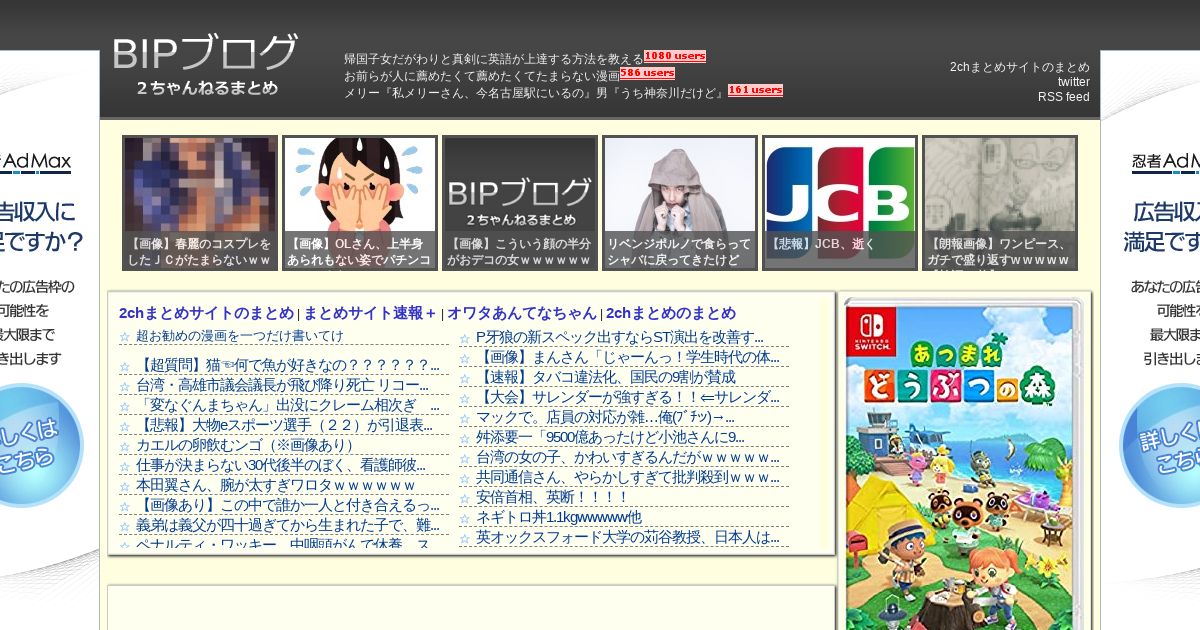Open この中で誰か一人と付き合える headline
Image resolution: width=1200 pixels, height=630 pixels.
coord(288,505)
